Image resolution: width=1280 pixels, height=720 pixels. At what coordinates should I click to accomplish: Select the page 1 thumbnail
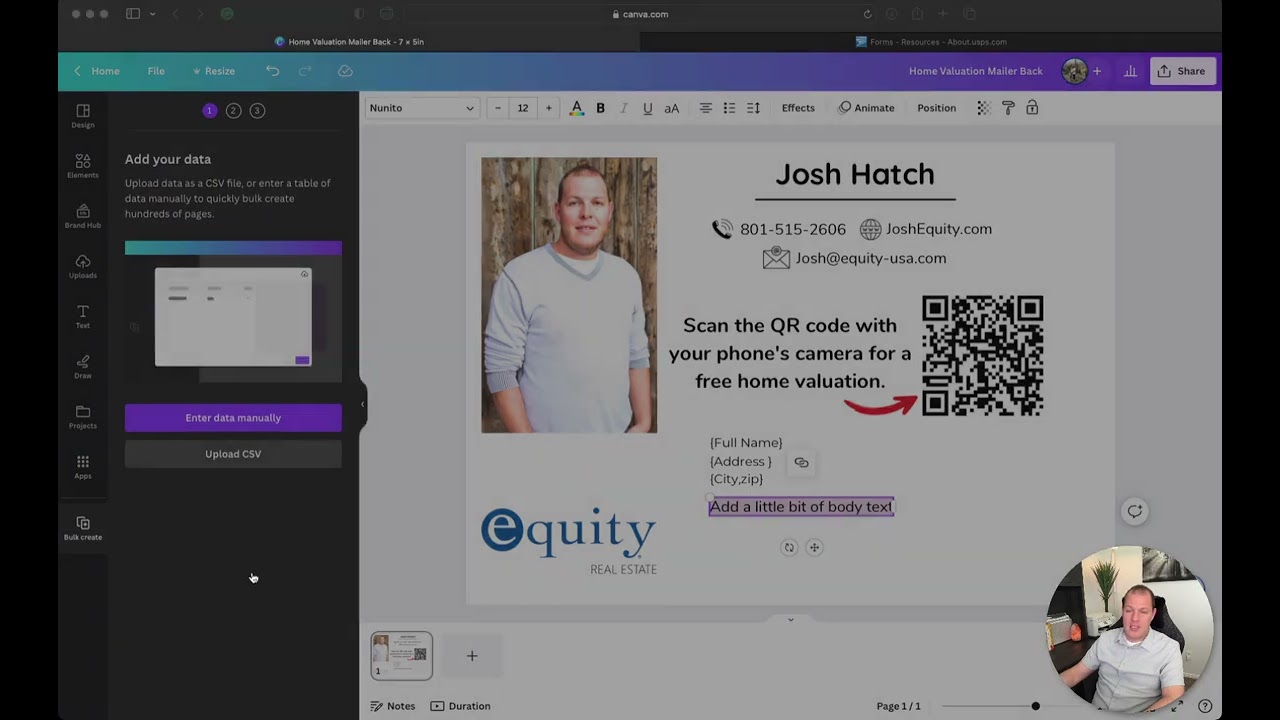pos(402,656)
